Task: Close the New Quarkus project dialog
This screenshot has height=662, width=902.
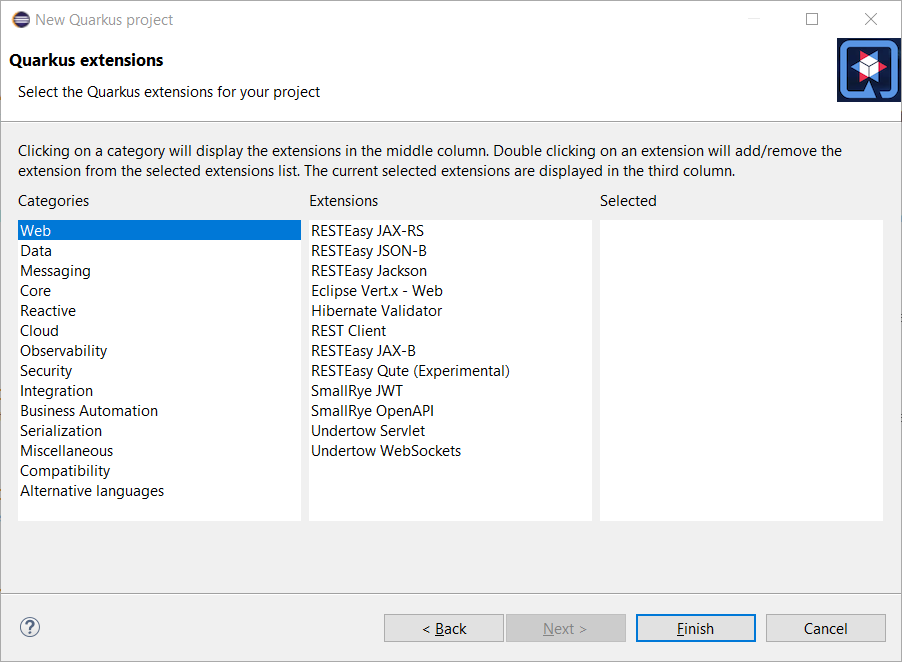Action: [x=871, y=19]
